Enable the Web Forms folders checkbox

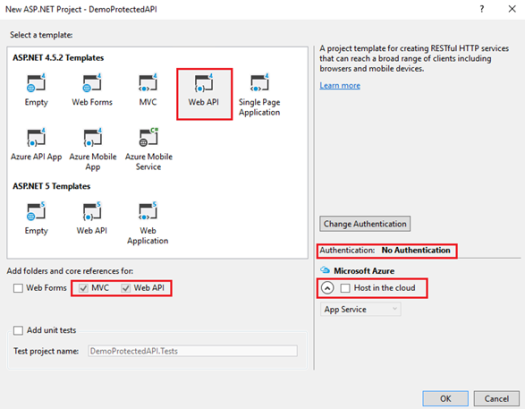[x=18, y=288]
